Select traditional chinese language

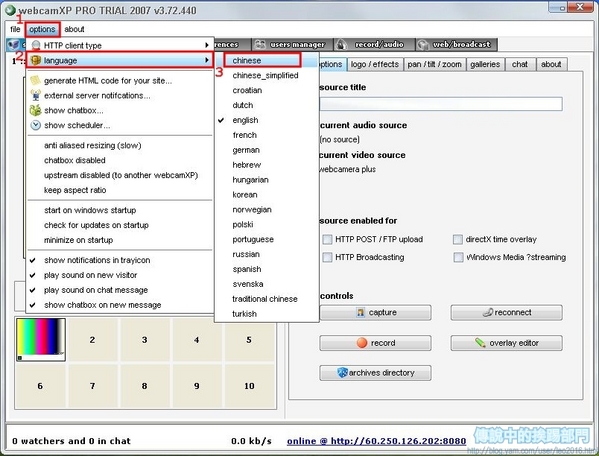[x=266, y=299]
